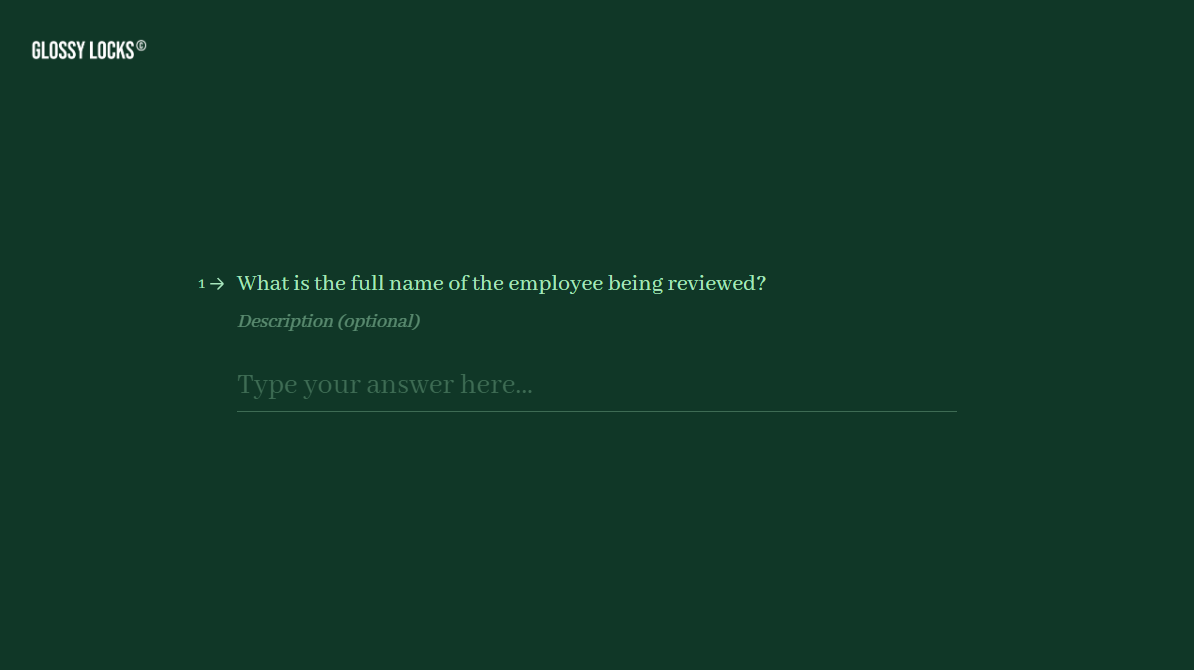Click the question number 1 indicator
Image resolution: width=1194 pixels, height=670 pixels.
(201, 284)
